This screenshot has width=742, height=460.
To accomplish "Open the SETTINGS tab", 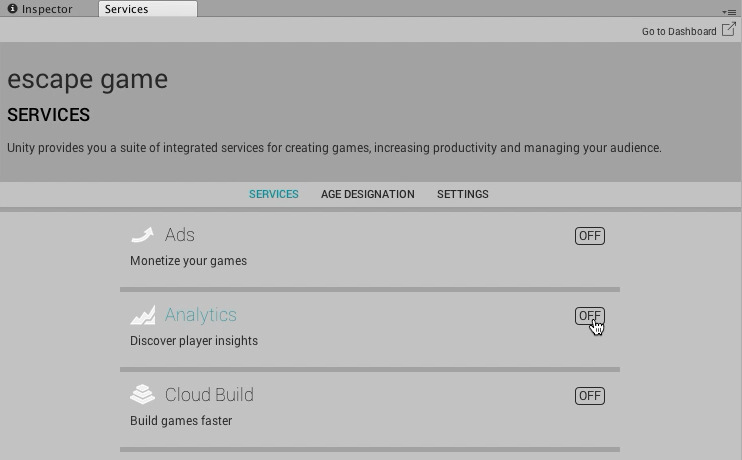I will tap(462, 194).
